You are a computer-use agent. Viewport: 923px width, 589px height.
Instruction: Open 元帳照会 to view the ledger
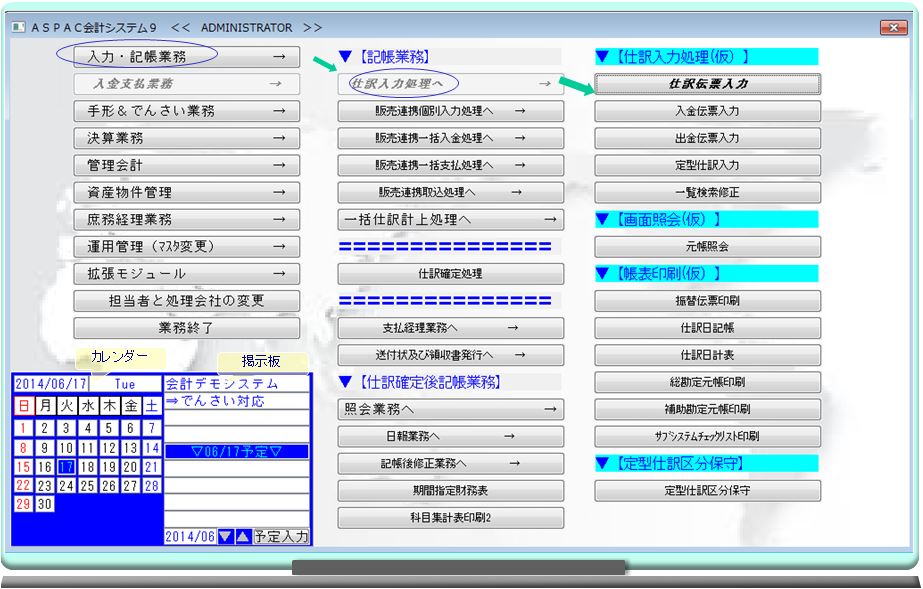tap(707, 246)
